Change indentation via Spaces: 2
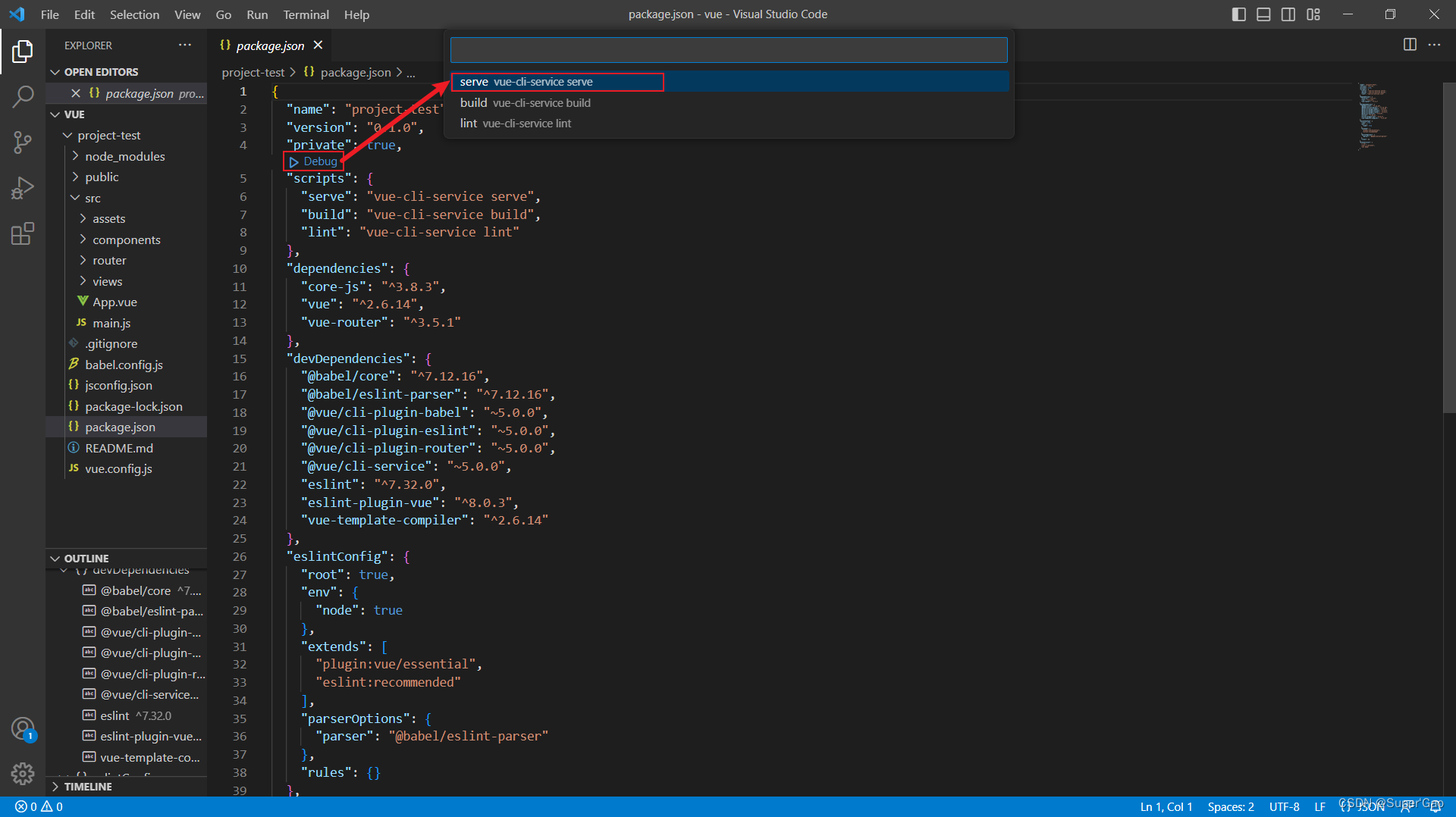The image size is (1456, 817). [x=1231, y=806]
